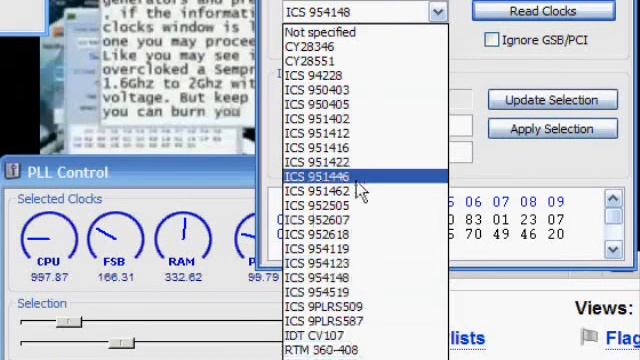Select highlighted ICS 951446 entry
Viewport: 640px width, 360px height.
click(365, 177)
